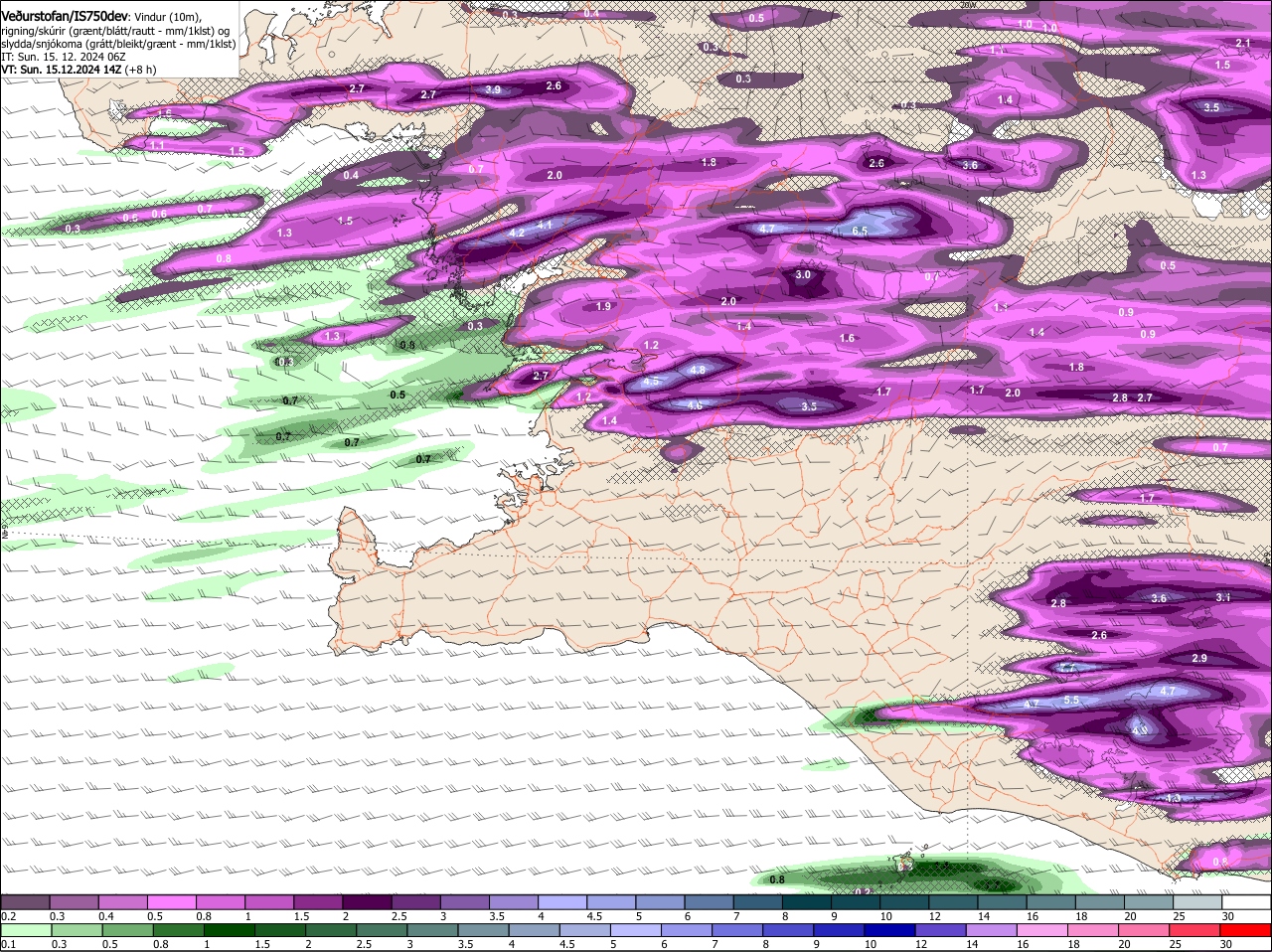Screen dimensions: 1272x952
Task: Click the 3.9 value near the top
Action: pyautogui.click(x=493, y=89)
